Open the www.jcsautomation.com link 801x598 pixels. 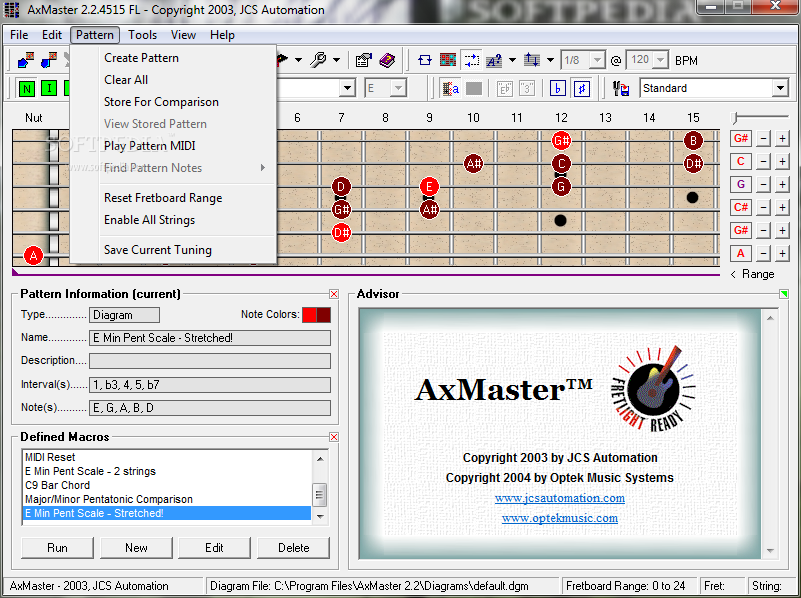click(559, 498)
